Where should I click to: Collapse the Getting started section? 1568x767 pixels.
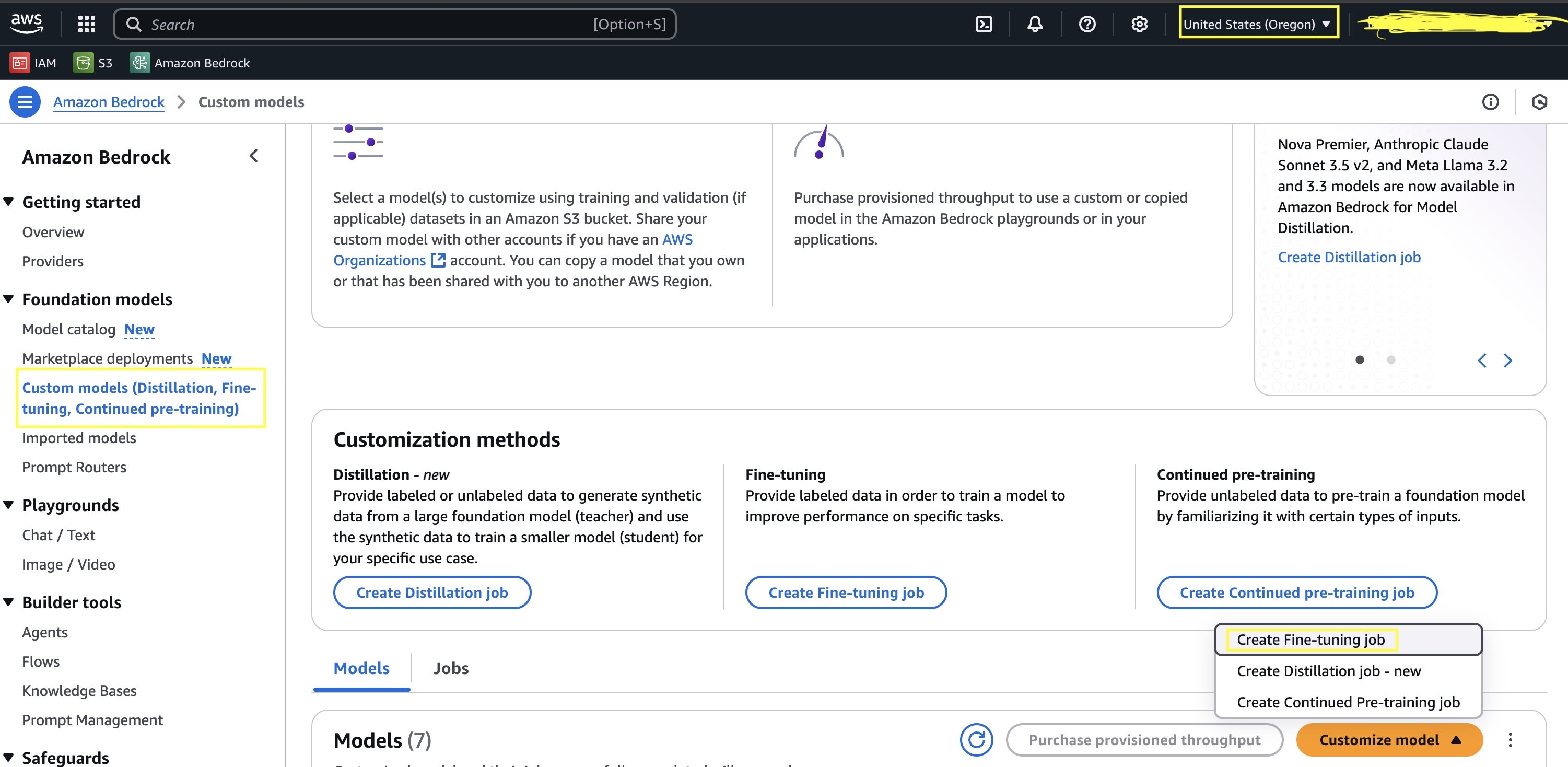point(8,202)
